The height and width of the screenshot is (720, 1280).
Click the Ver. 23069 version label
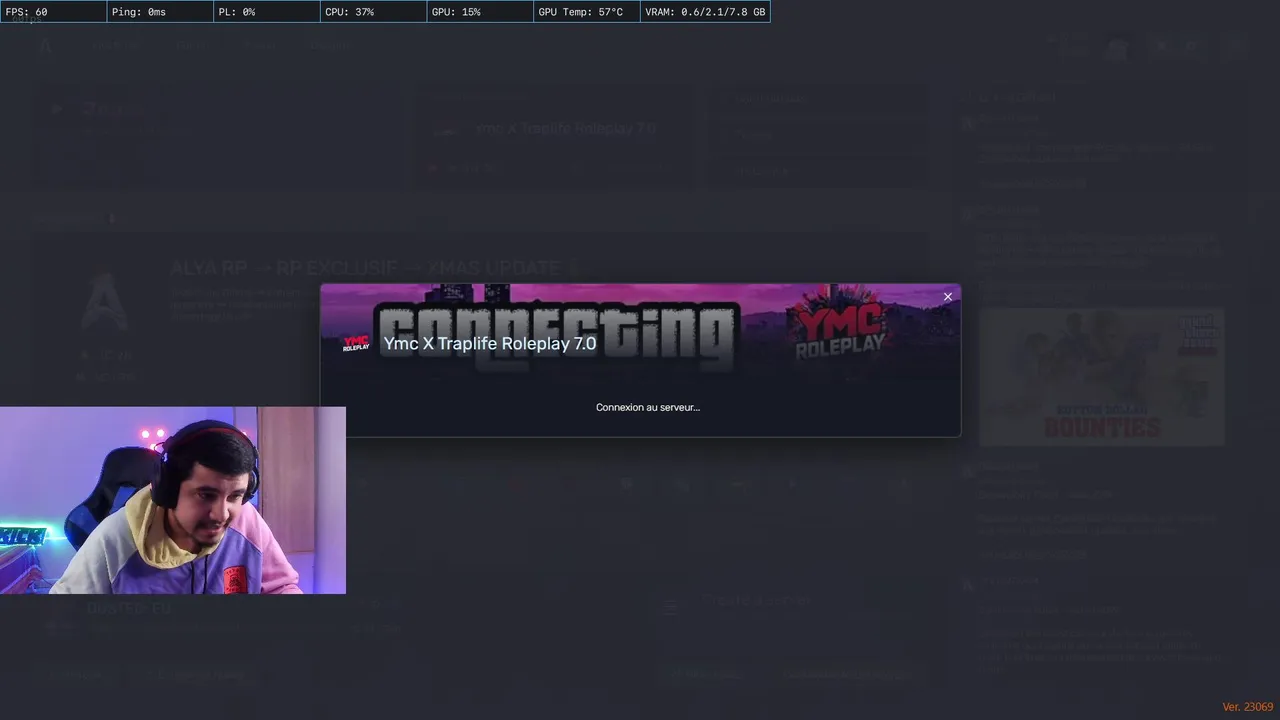(1247, 707)
